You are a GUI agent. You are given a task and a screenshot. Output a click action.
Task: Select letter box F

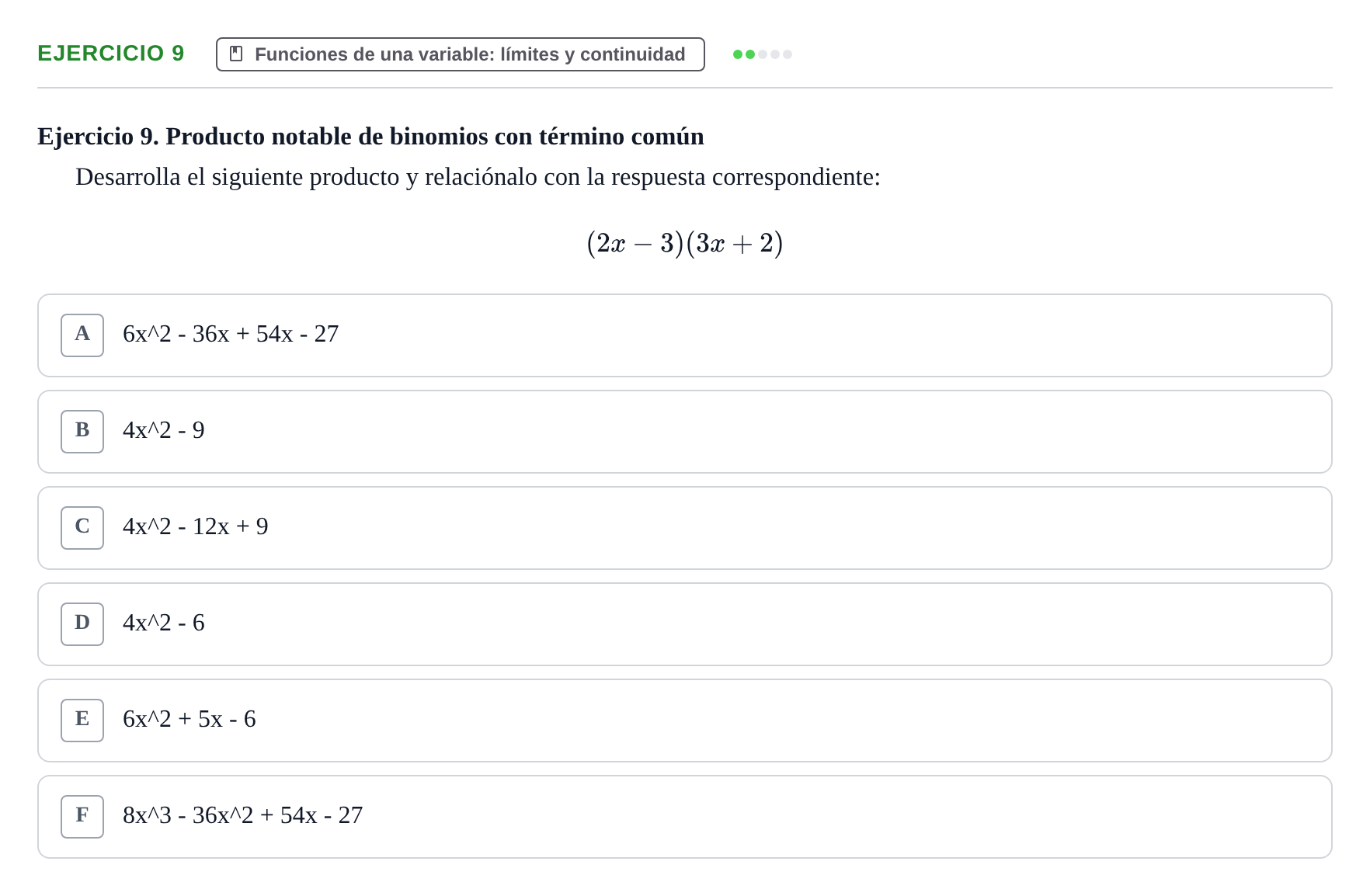(x=82, y=817)
